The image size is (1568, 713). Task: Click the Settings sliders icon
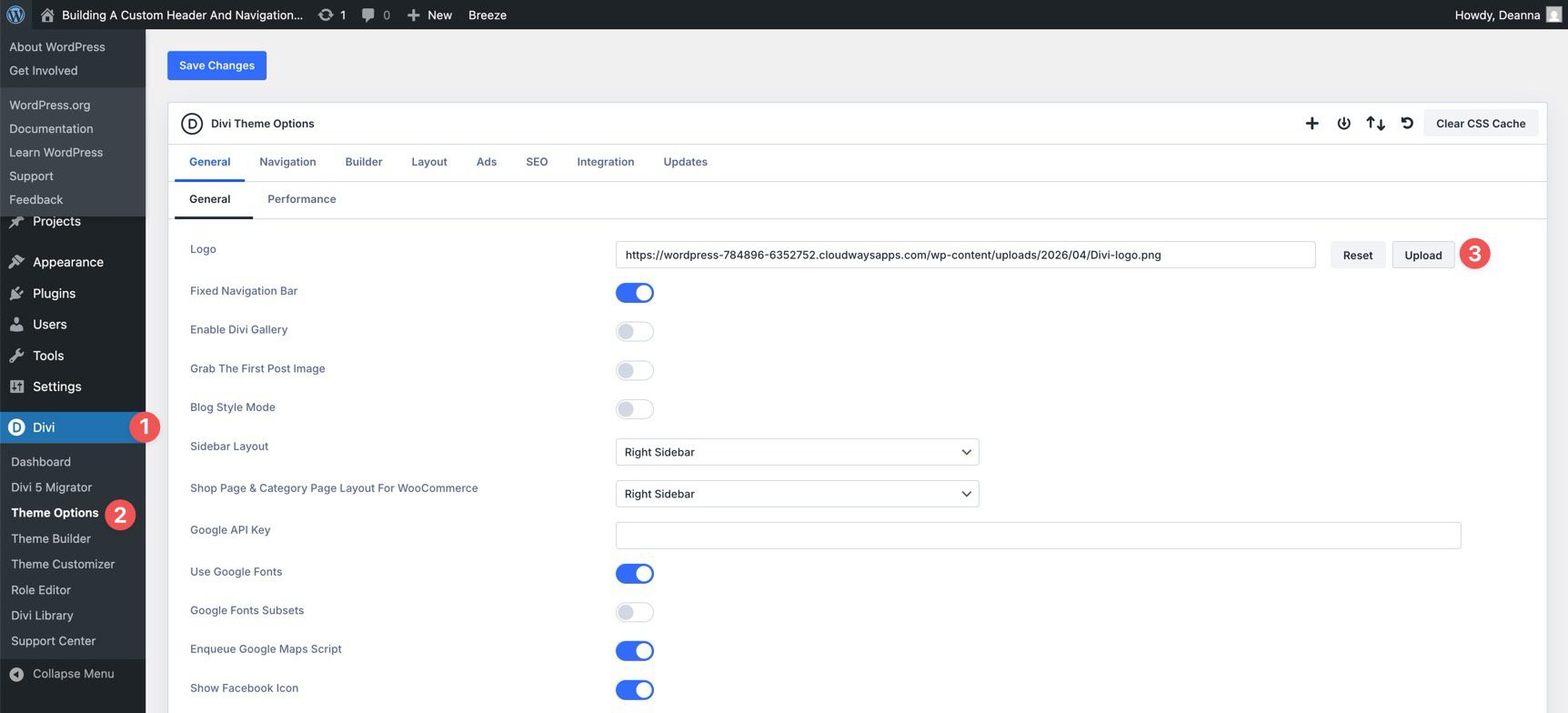point(16,387)
